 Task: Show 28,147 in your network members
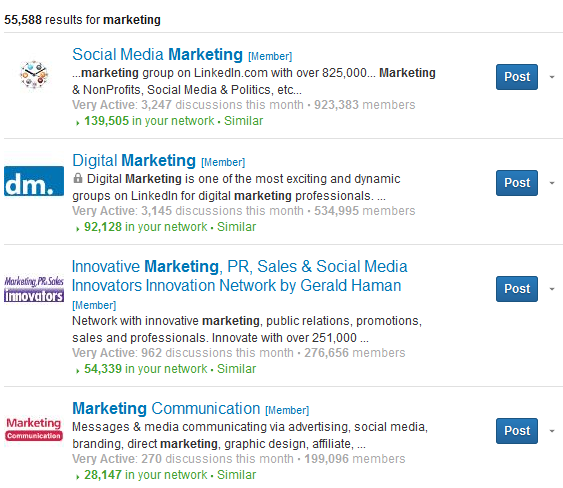pyautogui.click(x=145, y=475)
